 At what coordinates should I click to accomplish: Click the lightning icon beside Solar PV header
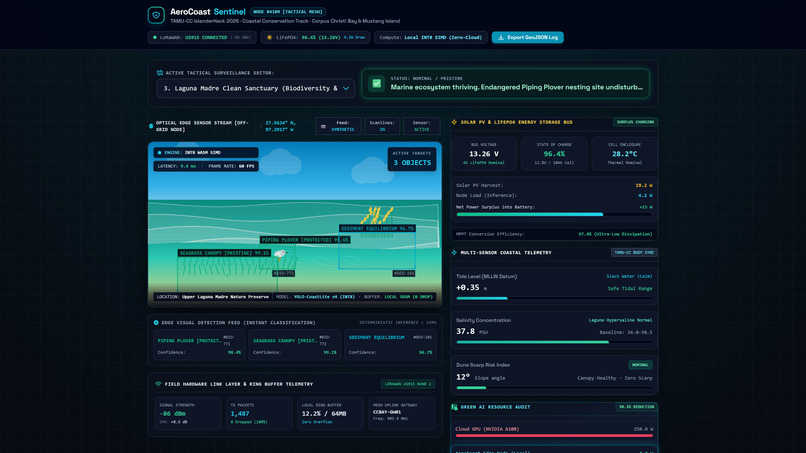[x=454, y=122]
